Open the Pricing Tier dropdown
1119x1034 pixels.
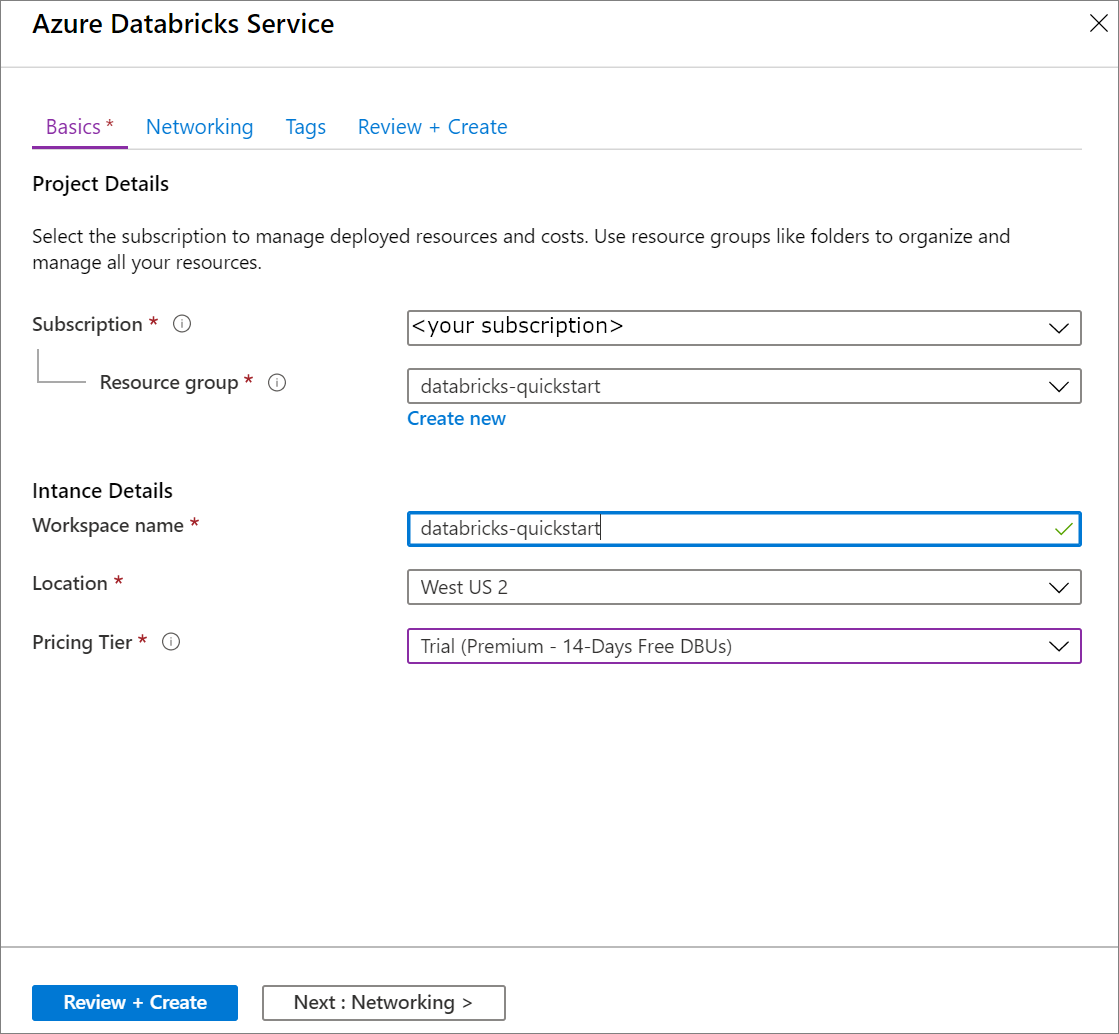[1059, 646]
